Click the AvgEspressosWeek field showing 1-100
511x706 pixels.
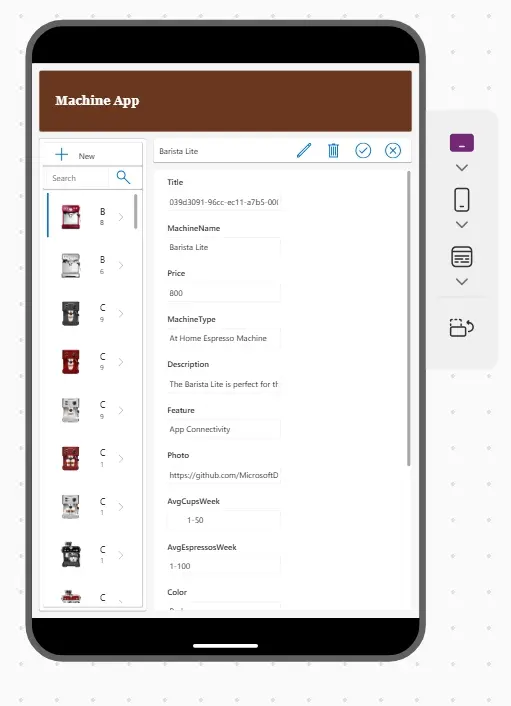[224, 566]
